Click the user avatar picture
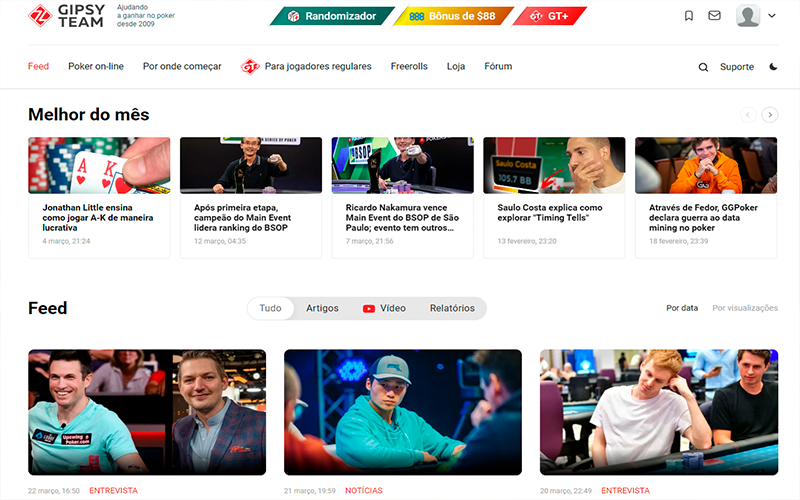800x500 pixels. pyautogui.click(x=748, y=16)
